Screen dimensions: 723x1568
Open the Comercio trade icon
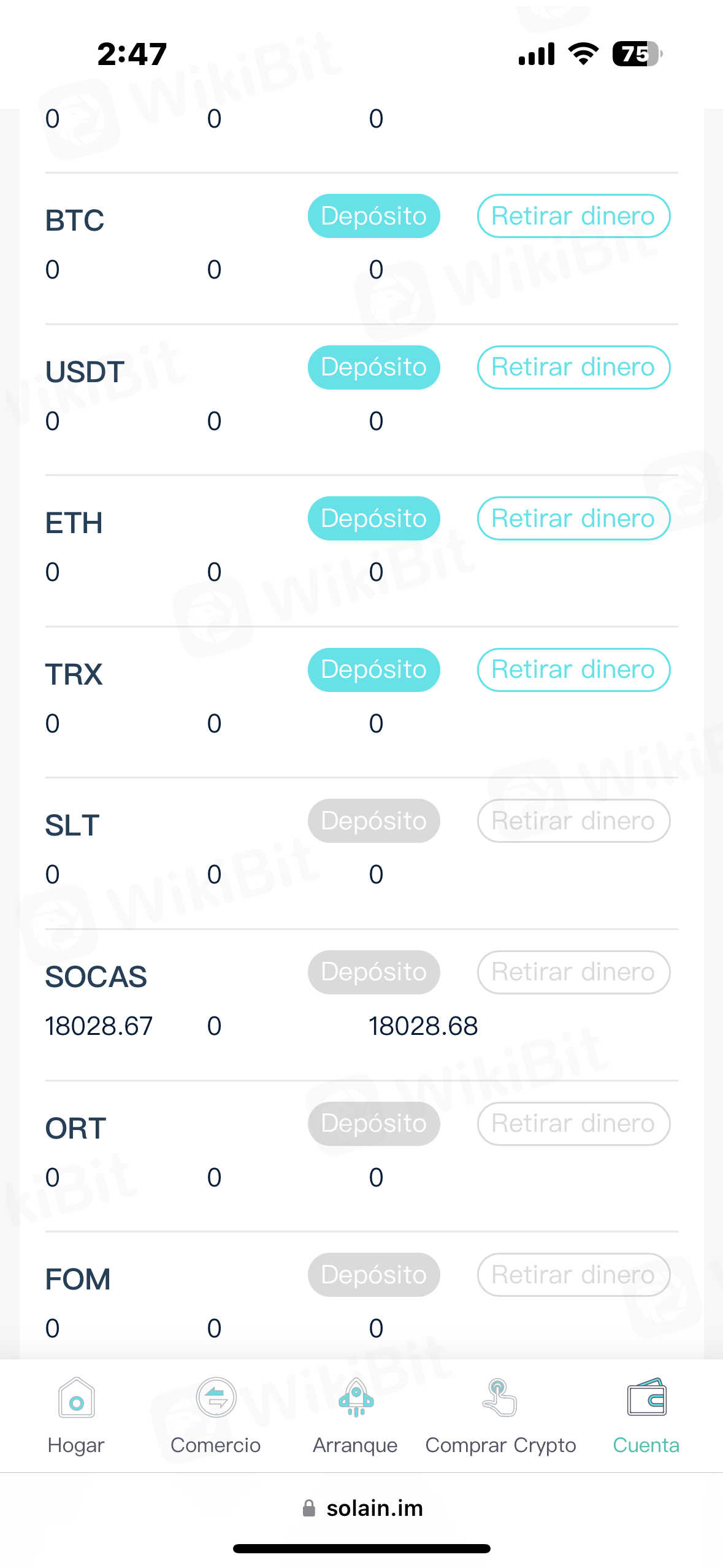[x=216, y=1399]
